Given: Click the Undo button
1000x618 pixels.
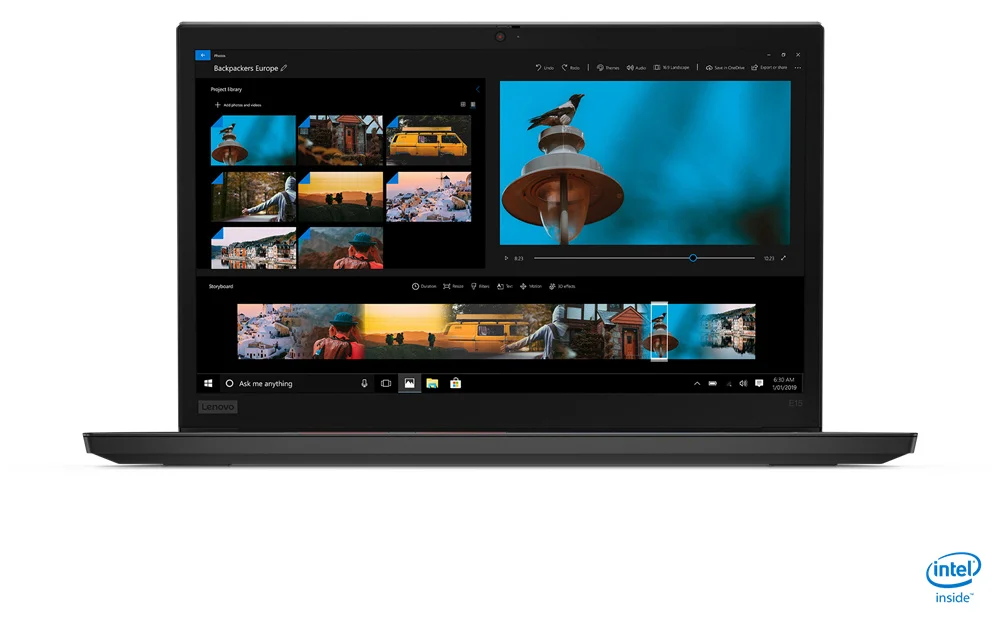Looking at the screenshot, I should 544,68.
